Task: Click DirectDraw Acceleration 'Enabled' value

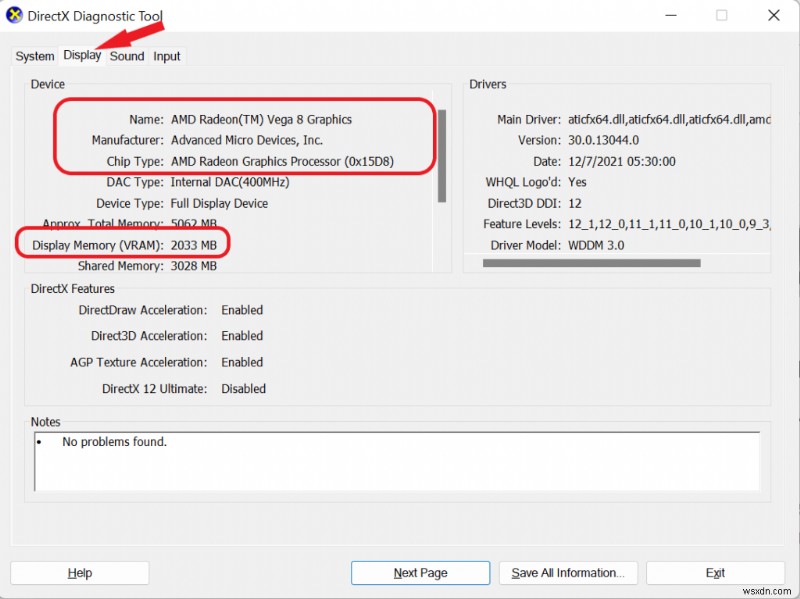Action: point(242,310)
